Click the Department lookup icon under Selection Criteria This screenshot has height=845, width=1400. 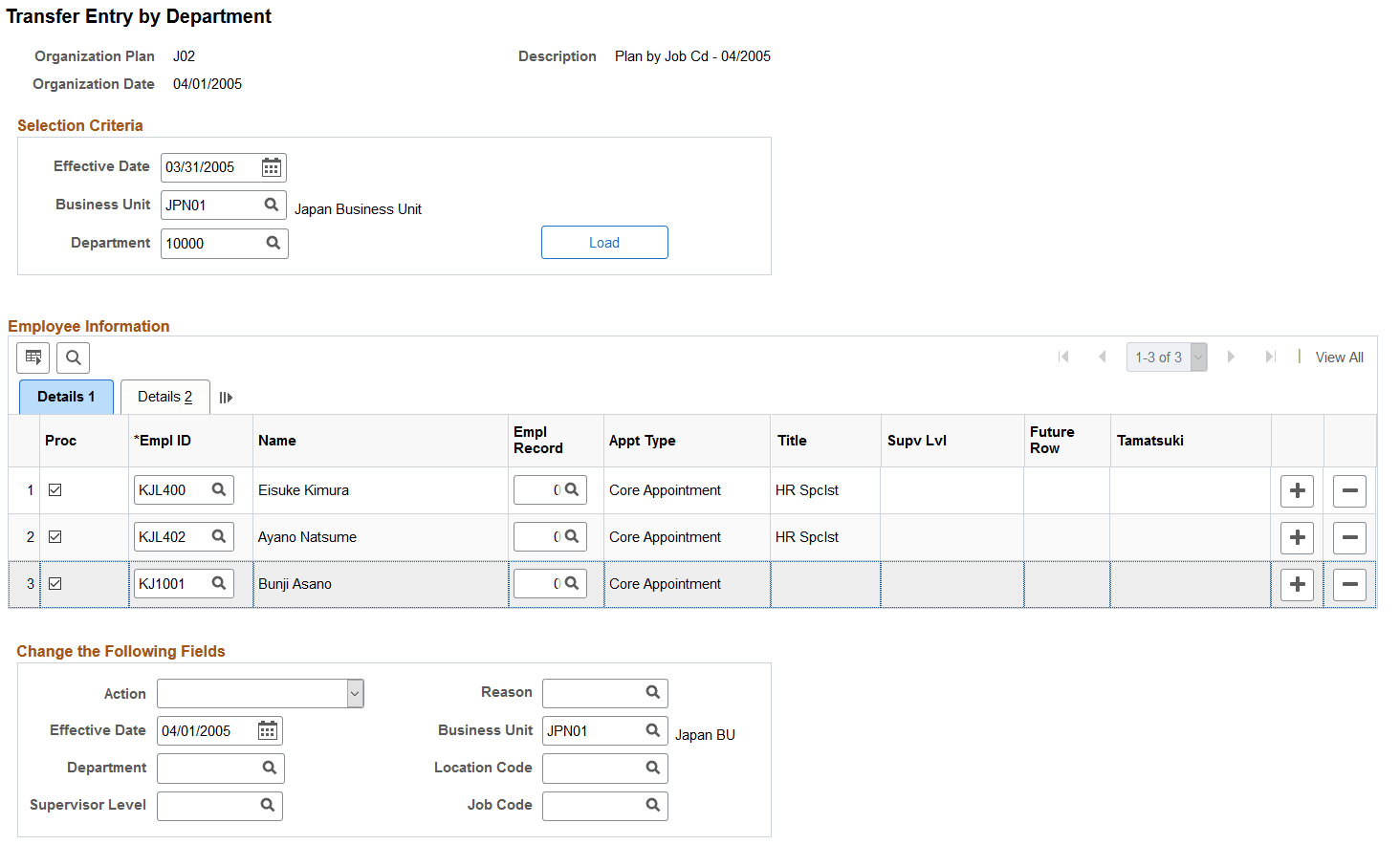click(x=273, y=243)
